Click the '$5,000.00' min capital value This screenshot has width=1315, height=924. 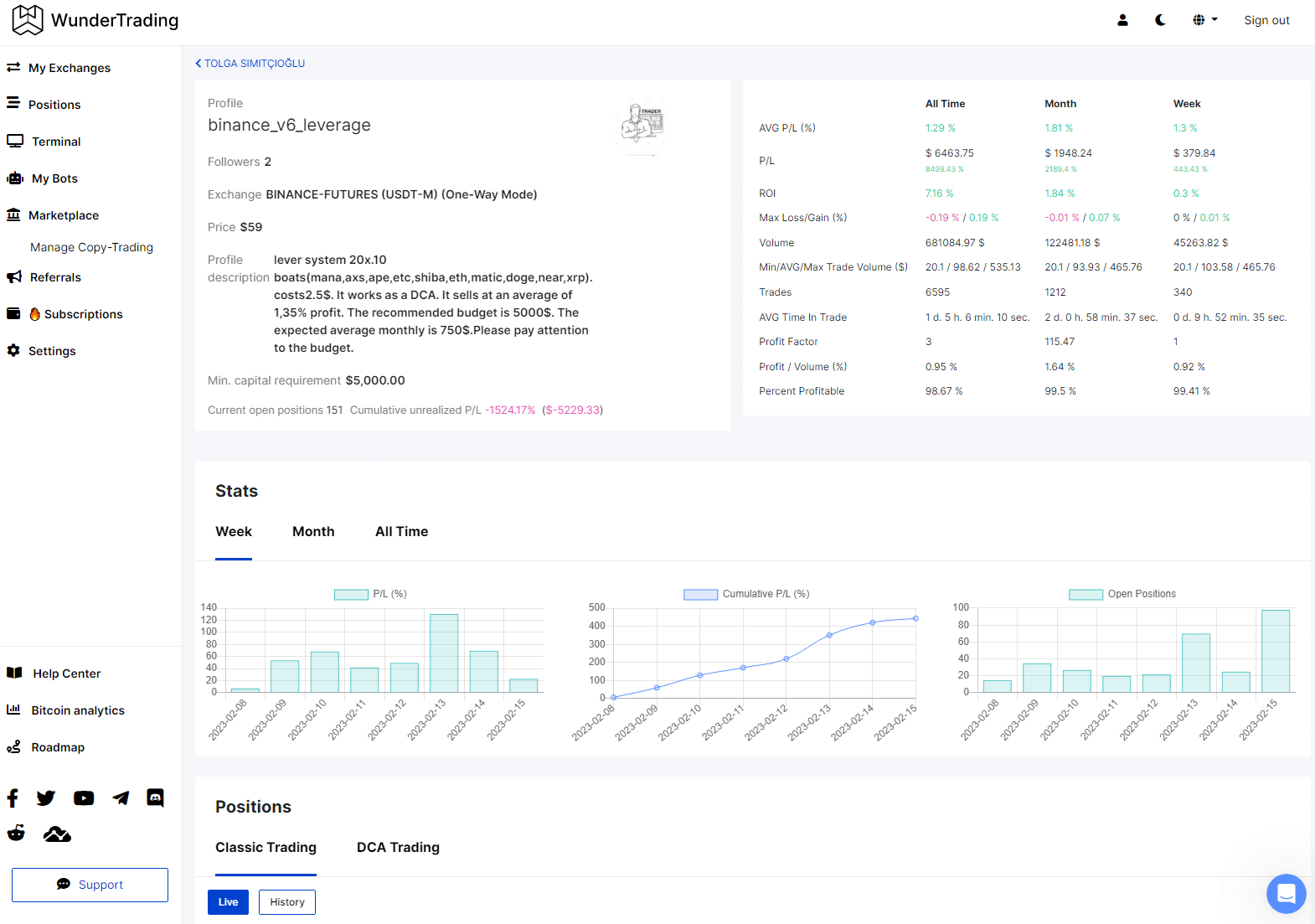375,380
